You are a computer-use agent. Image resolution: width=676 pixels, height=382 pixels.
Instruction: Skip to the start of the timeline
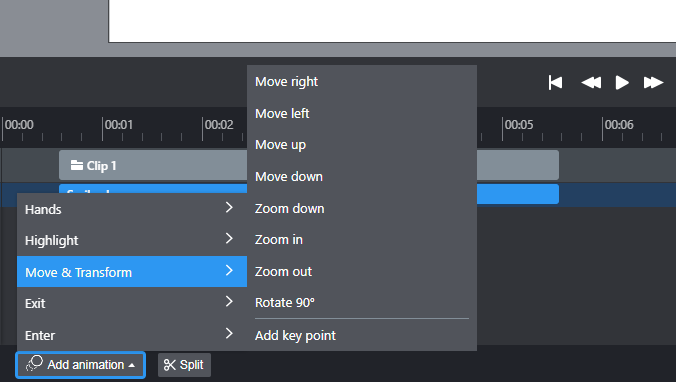click(x=555, y=82)
